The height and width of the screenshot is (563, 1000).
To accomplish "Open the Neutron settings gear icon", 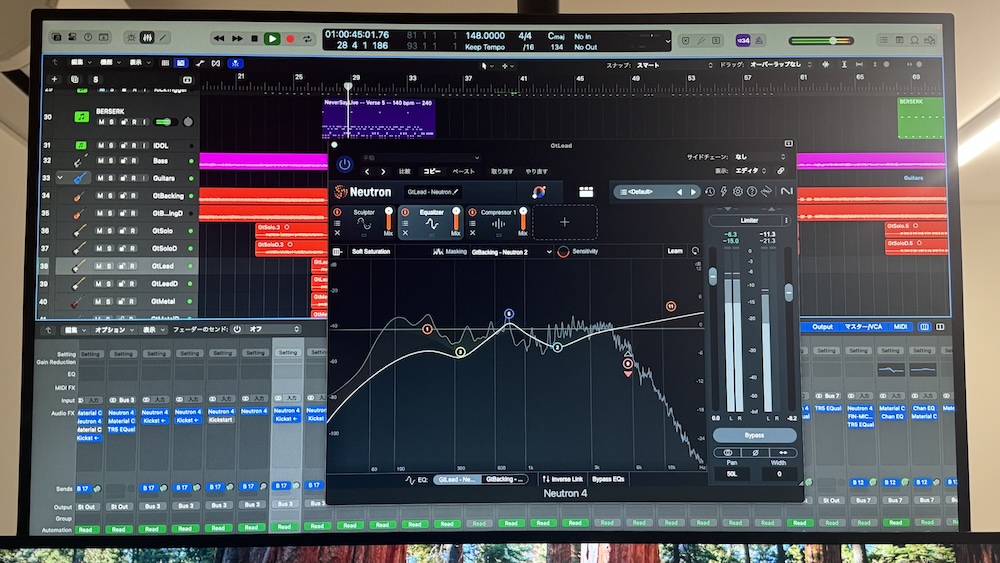I will pos(738,192).
